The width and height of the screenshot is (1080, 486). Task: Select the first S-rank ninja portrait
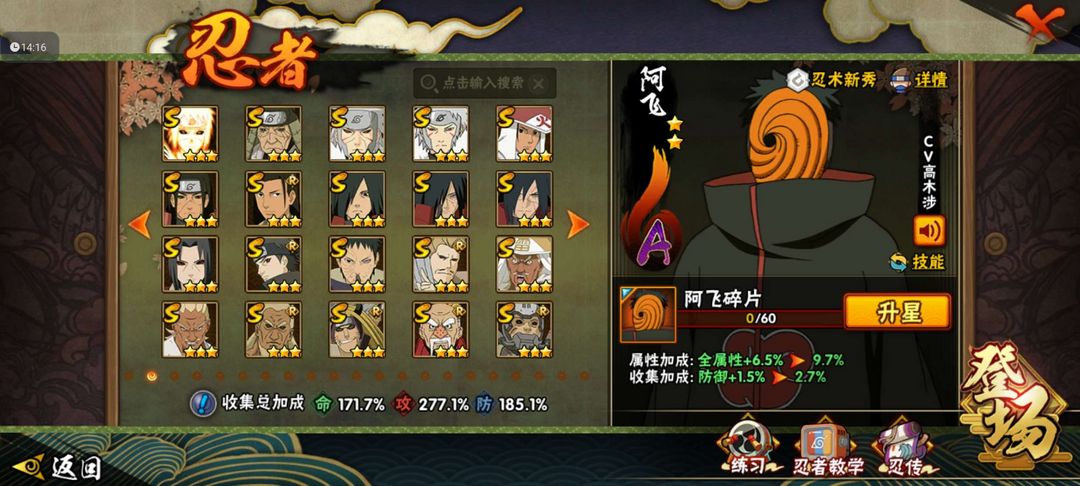[x=190, y=134]
